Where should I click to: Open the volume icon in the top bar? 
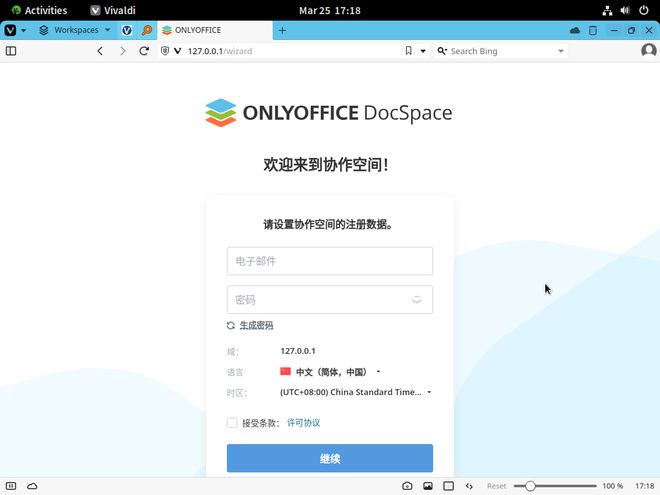pyautogui.click(x=625, y=11)
